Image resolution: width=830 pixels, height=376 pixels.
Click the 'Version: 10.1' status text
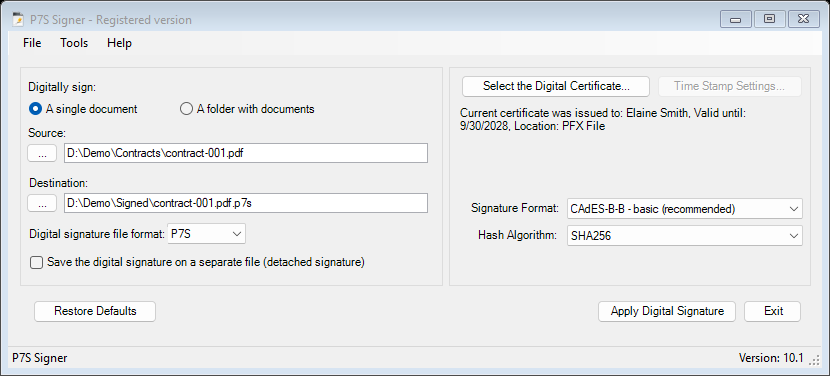pyautogui.click(x=771, y=358)
